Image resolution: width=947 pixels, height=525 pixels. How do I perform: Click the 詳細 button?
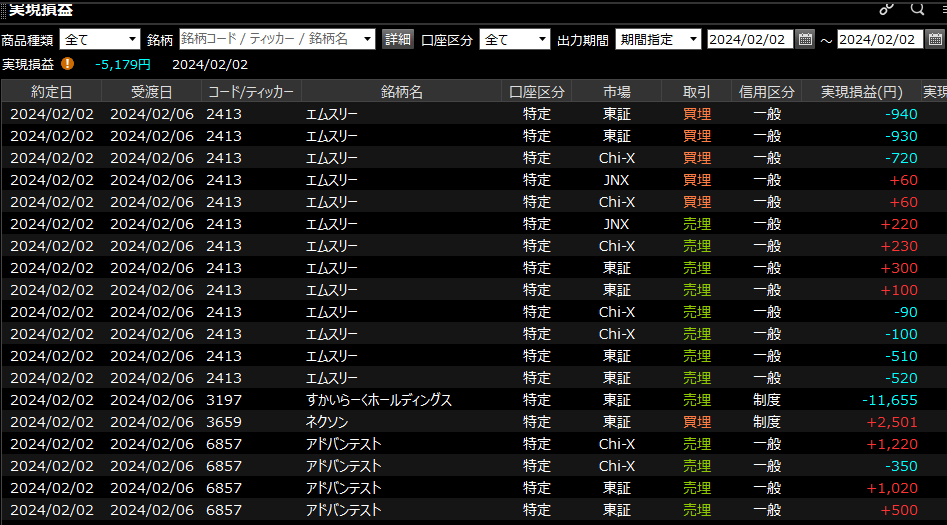pyautogui.click(x=398, y=39)
